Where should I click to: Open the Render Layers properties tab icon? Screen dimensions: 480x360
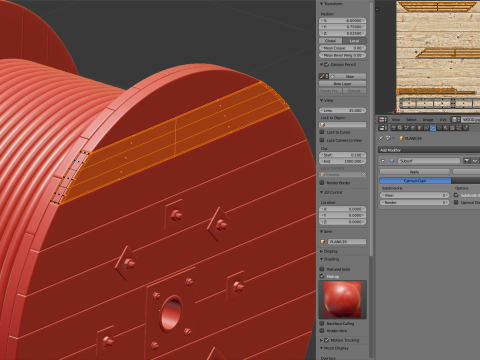pyautogui.click(x=400, y=128)
